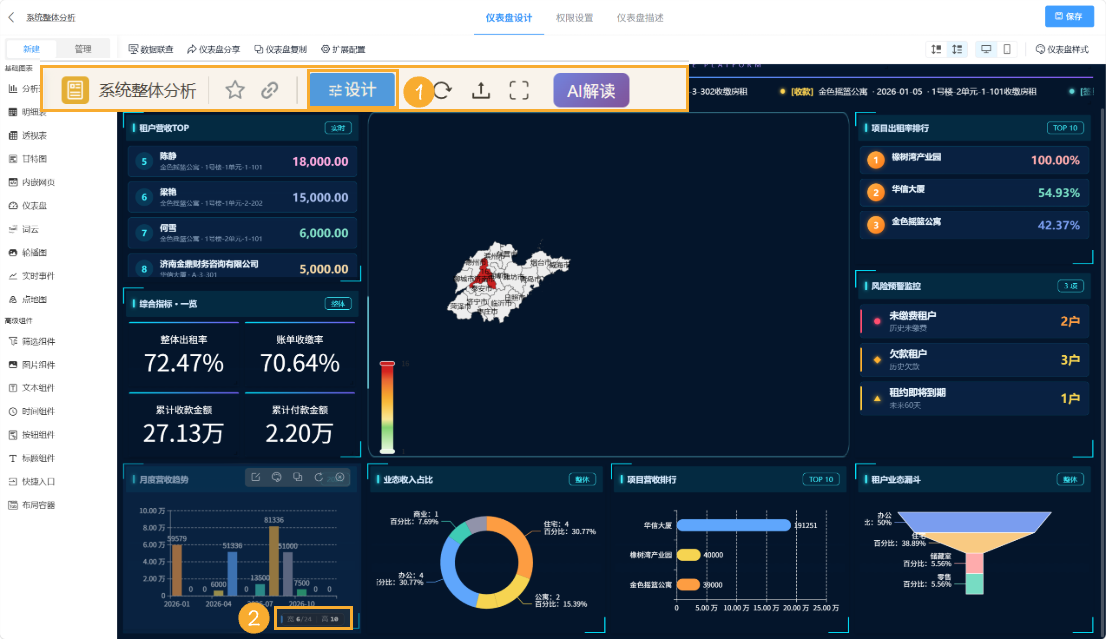This screenshot has height=639, width=1106.
Task: Add a 图片组件 image component
Action: pyautogui.click(x=32, y=365)
